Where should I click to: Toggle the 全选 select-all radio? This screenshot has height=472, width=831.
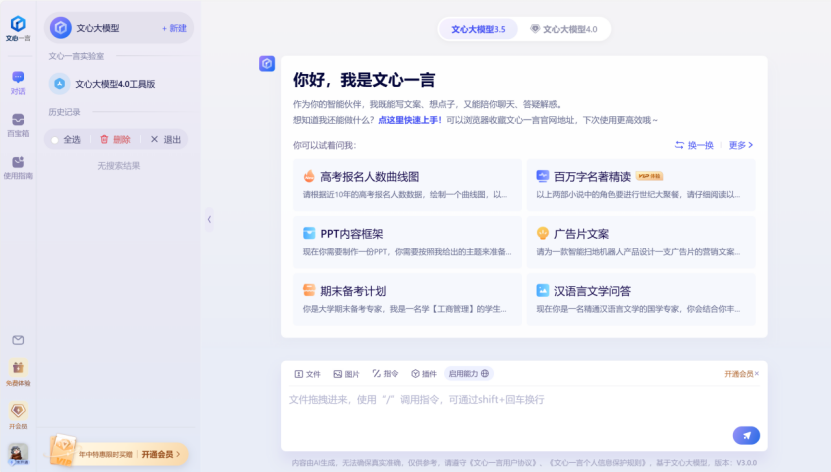[x=55, y=140]
